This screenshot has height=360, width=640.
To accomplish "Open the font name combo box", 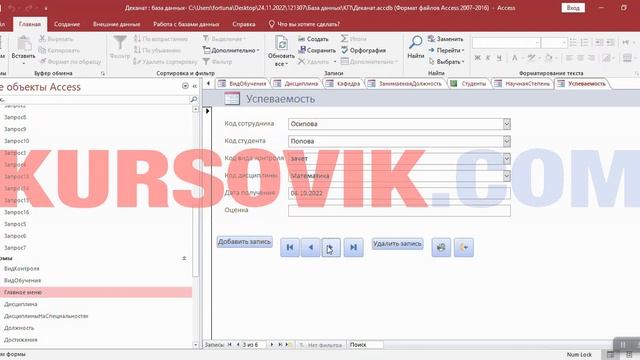I will click(x=506, y=42).
